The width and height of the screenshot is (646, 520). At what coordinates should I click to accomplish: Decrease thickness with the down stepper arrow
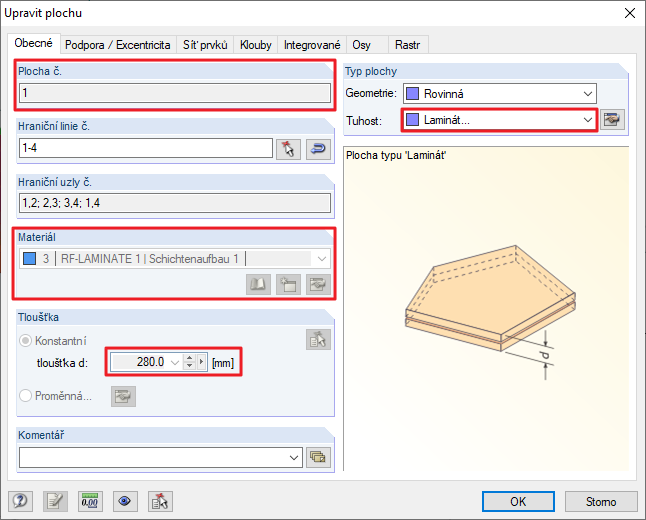pyautogui.click(x=189, y=366)
